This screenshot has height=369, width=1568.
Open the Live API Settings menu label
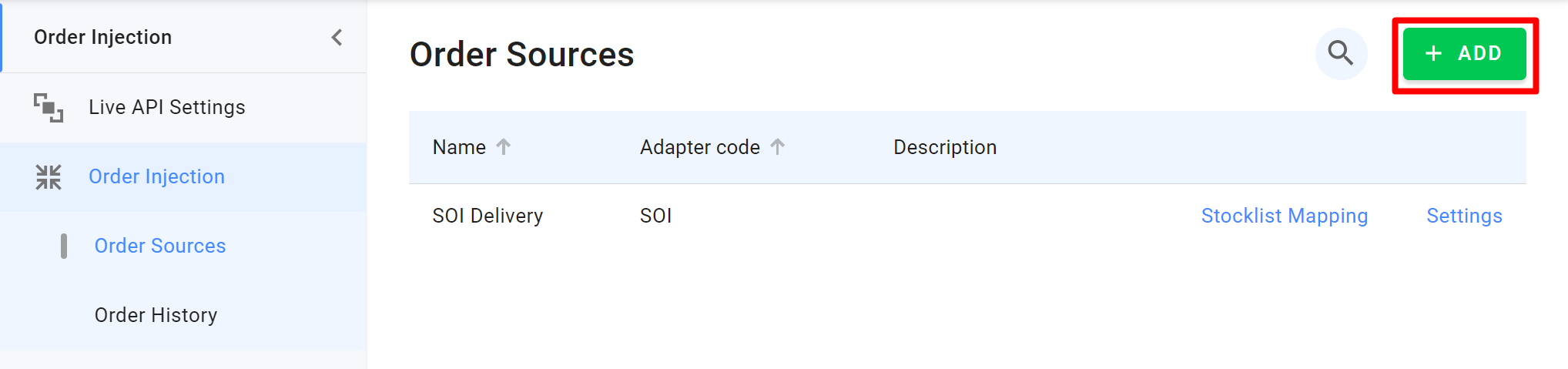(166, 107)
